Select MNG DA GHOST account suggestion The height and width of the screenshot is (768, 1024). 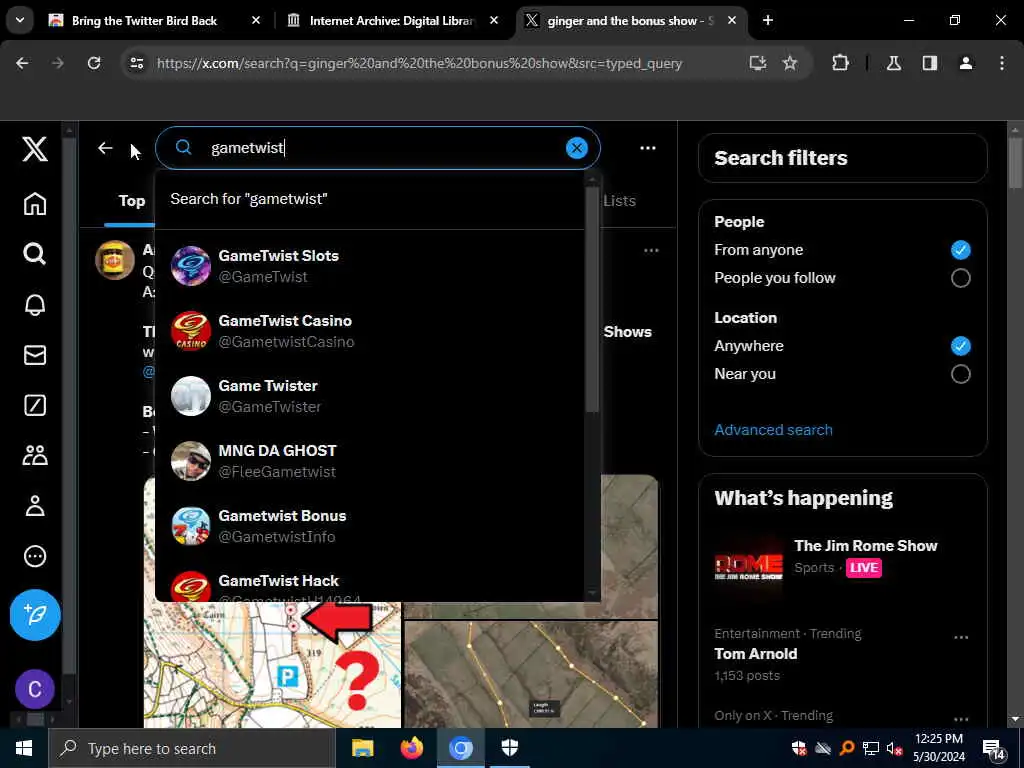tap(370, 461)
